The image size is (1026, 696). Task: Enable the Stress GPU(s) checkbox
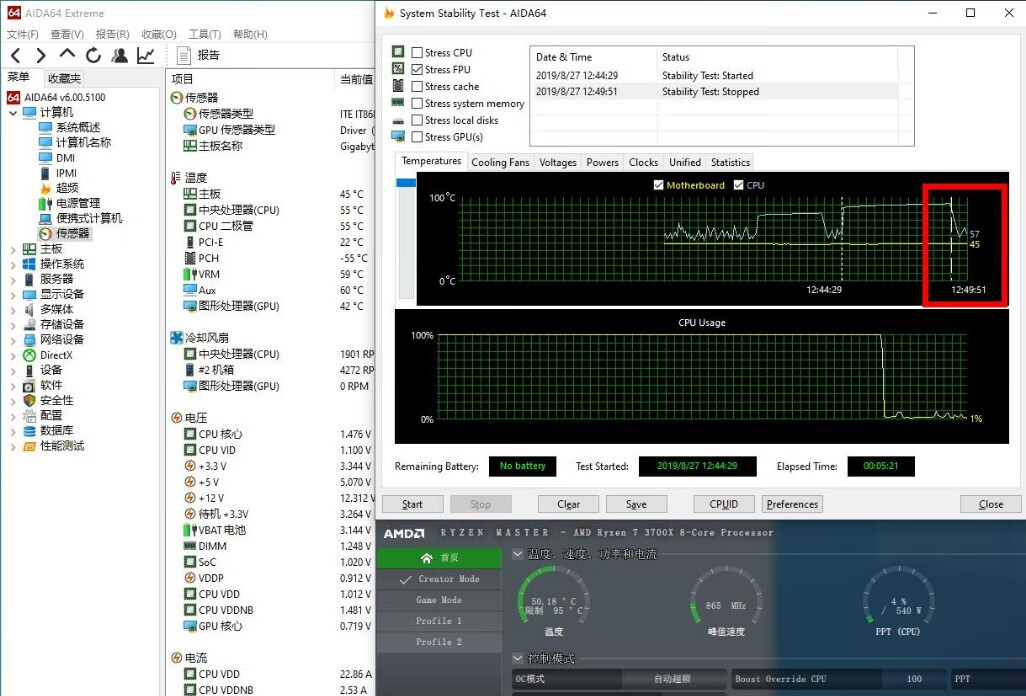[417, 137]
